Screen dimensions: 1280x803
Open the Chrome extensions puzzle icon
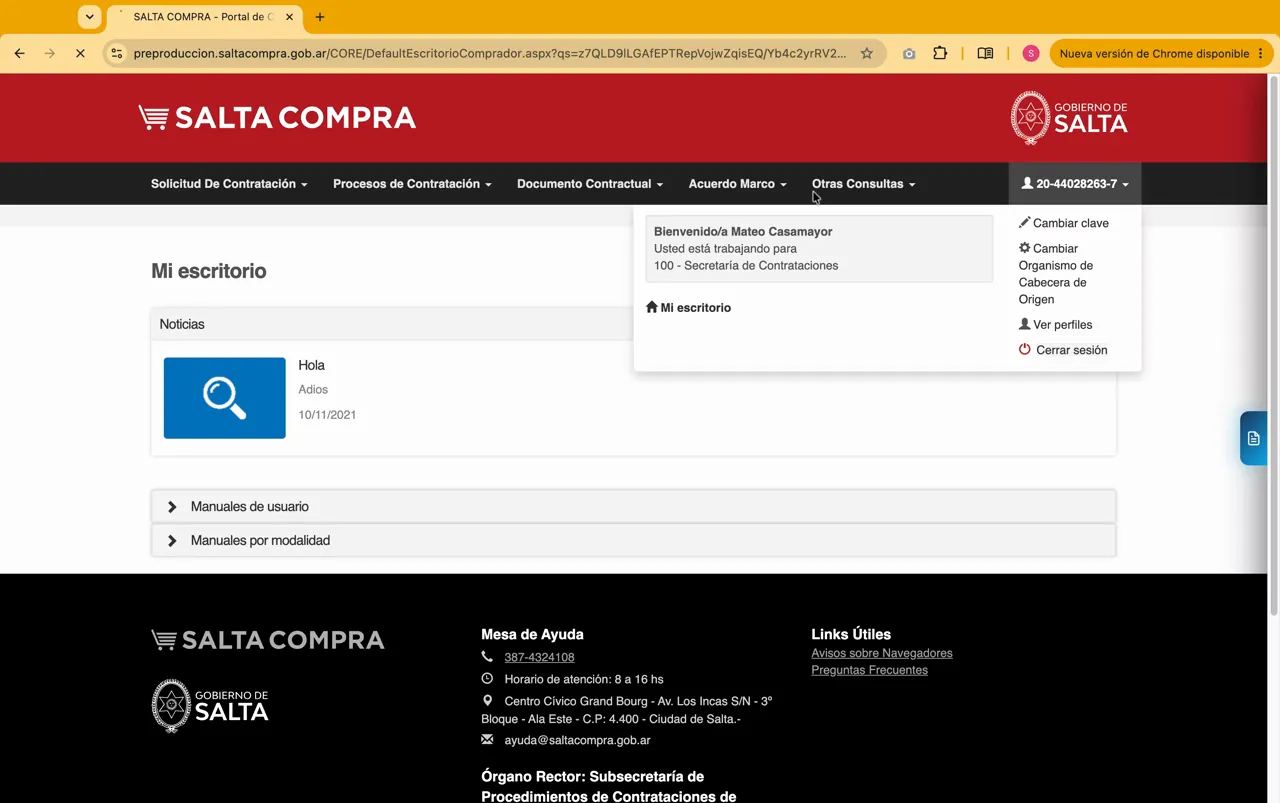(x=940, y=53)
